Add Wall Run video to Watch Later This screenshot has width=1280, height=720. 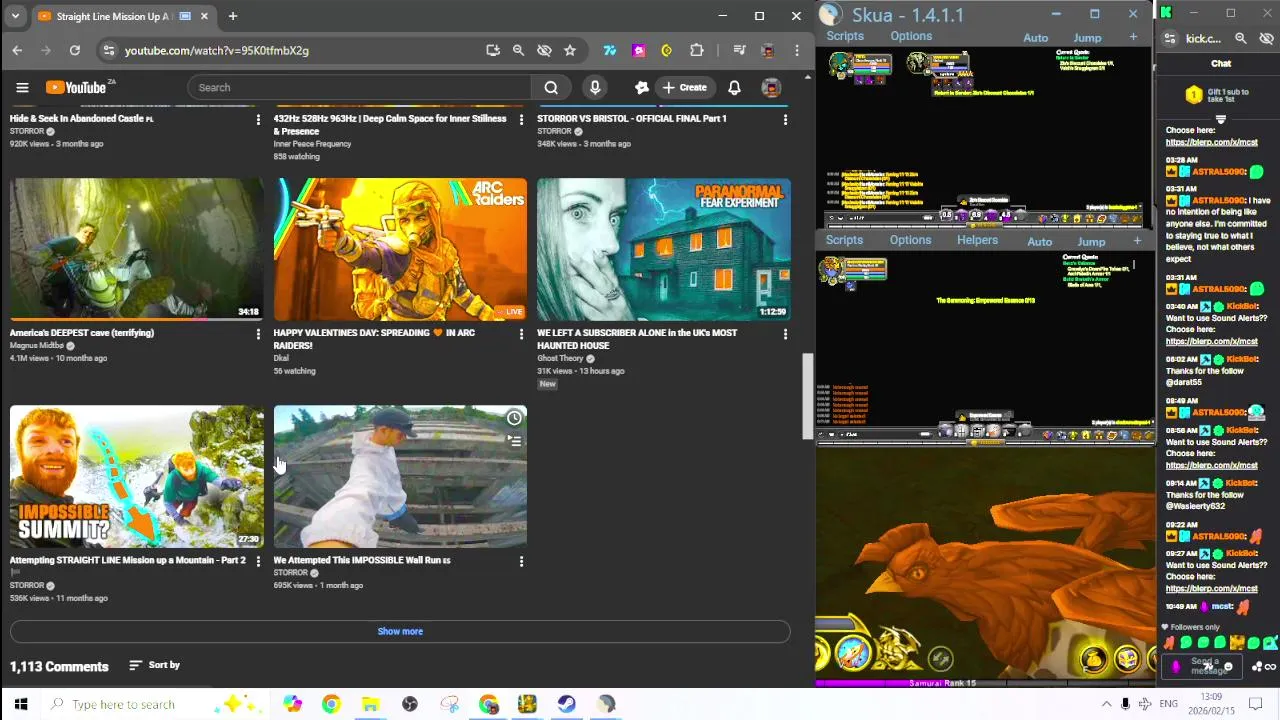[514, 418]
